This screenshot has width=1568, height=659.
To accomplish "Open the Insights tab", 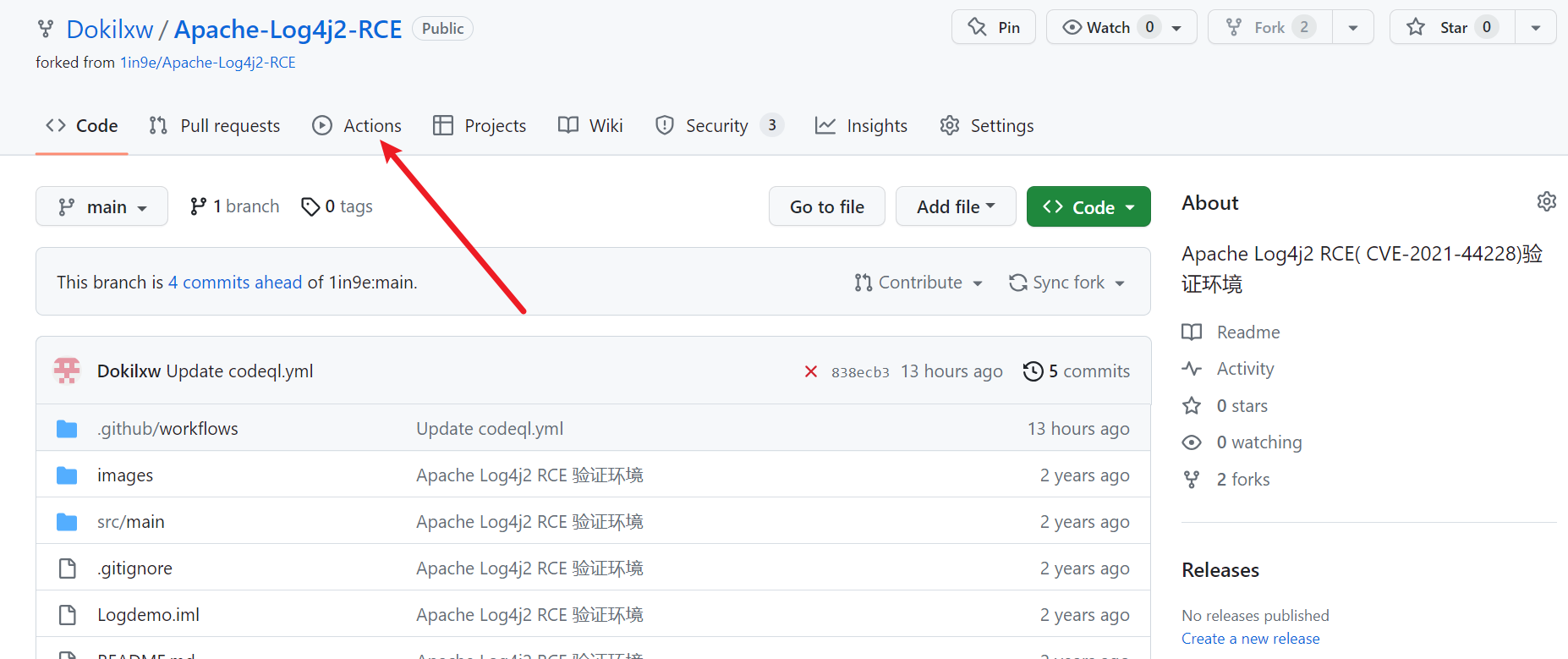I will [x=861, y=126].
